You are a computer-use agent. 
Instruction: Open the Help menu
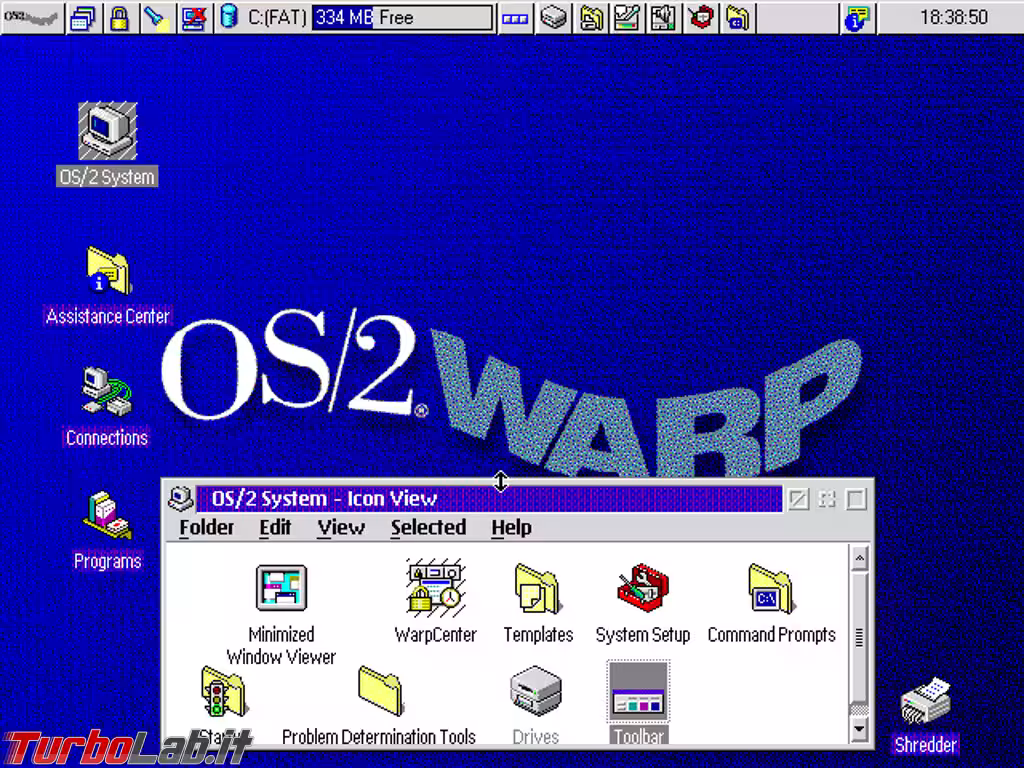(x=511, y=527)
